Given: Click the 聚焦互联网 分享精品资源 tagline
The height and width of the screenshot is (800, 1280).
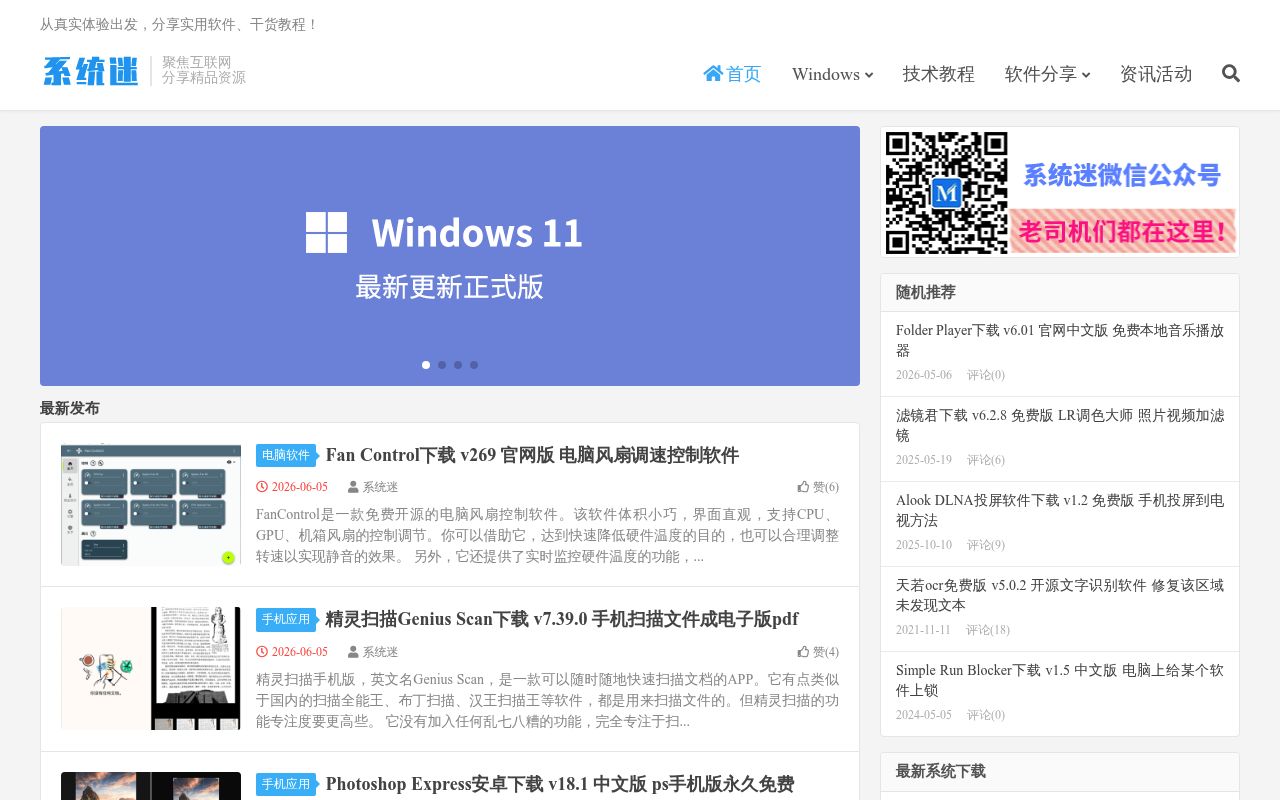Looking at the screenshot, I should tap(204, 70).
